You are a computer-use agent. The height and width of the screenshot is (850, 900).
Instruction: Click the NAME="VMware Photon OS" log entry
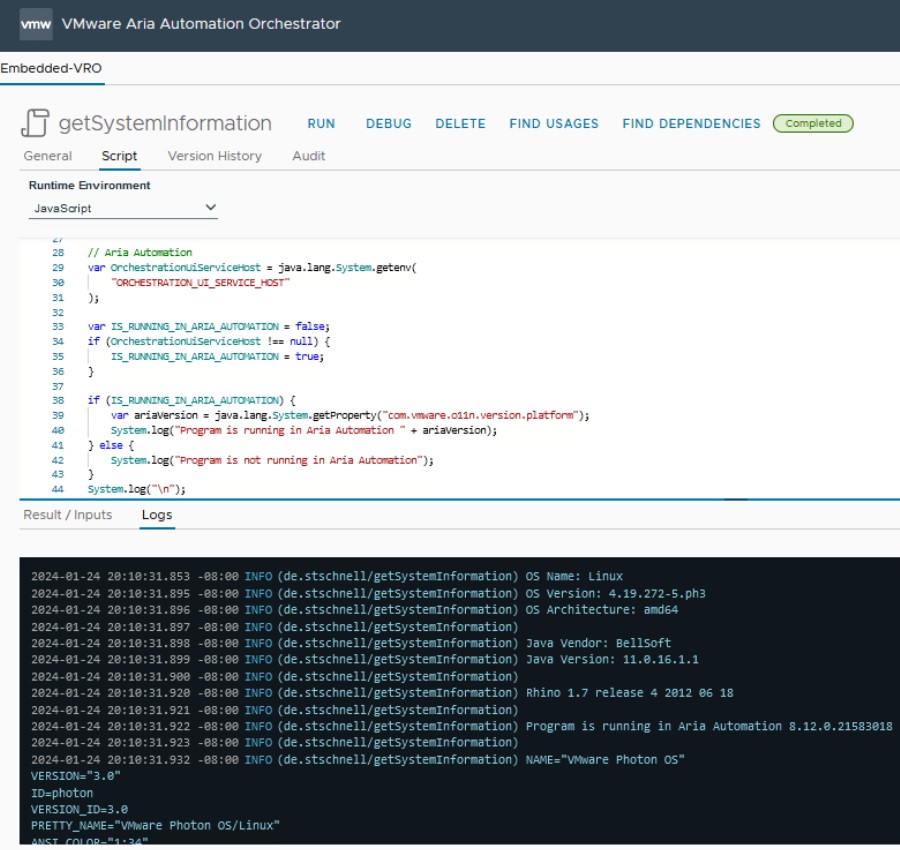point(358,759)
